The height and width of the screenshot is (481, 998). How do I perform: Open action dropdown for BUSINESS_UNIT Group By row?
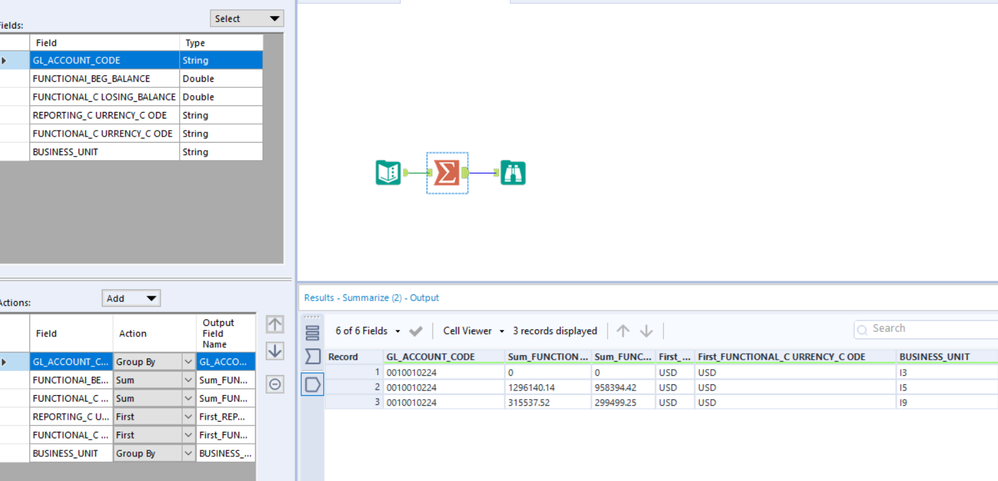tap(188, 454)
